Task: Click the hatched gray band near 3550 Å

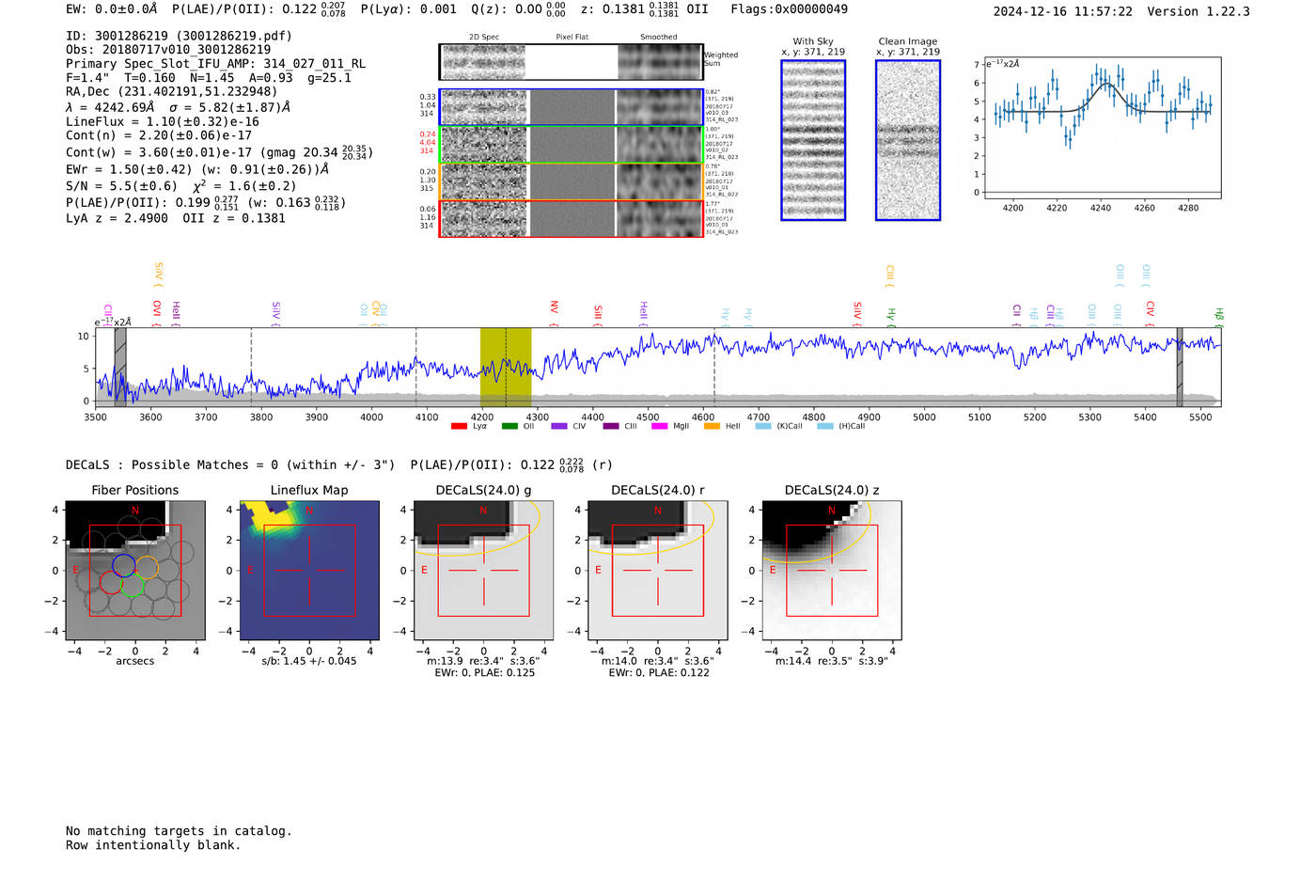Action: click(x=120, y=367)
